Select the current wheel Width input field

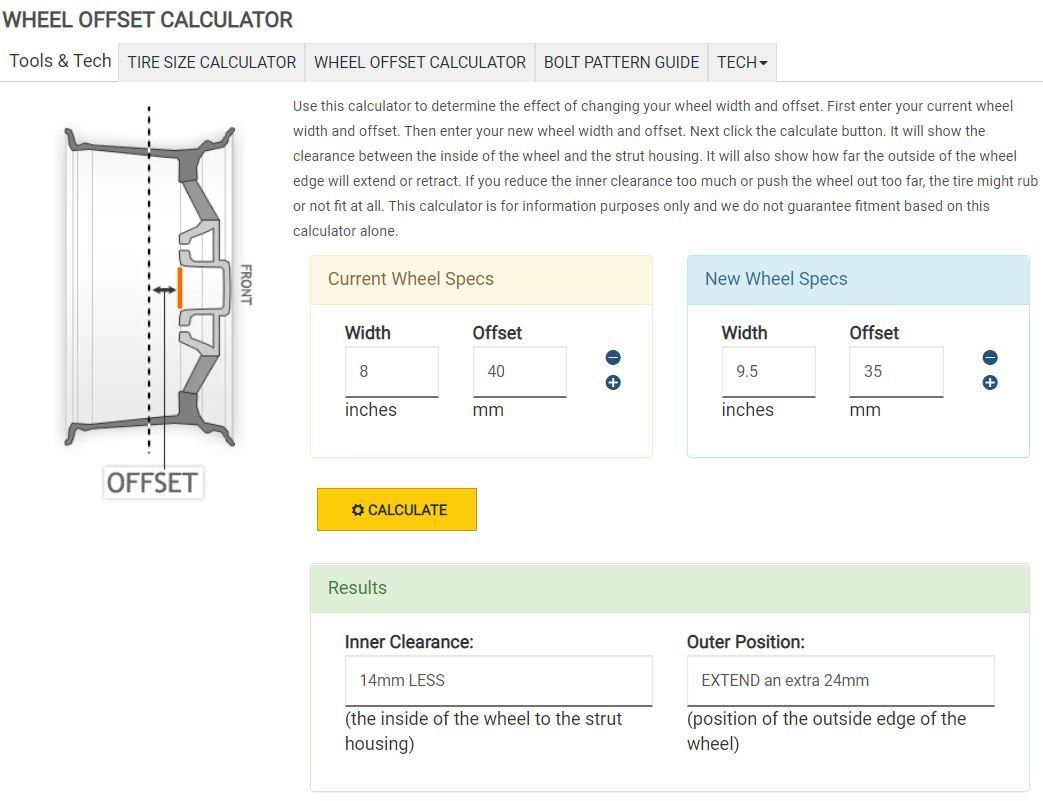(x=391, y=371)
